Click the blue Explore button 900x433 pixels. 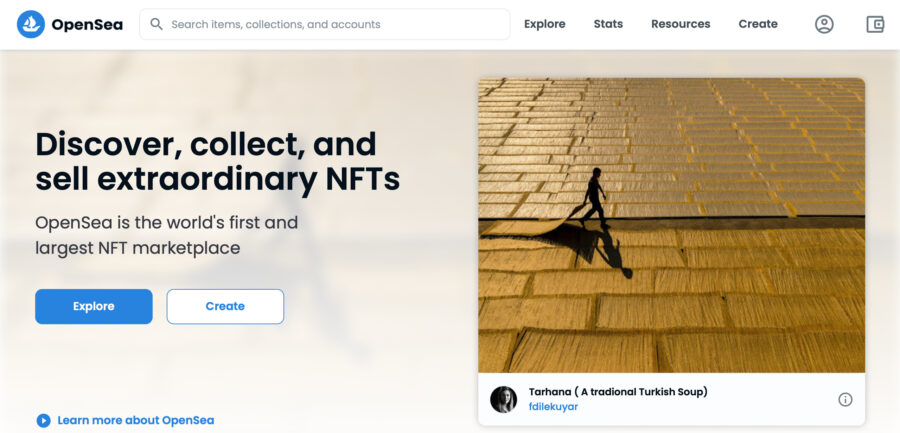coord(94,307)
